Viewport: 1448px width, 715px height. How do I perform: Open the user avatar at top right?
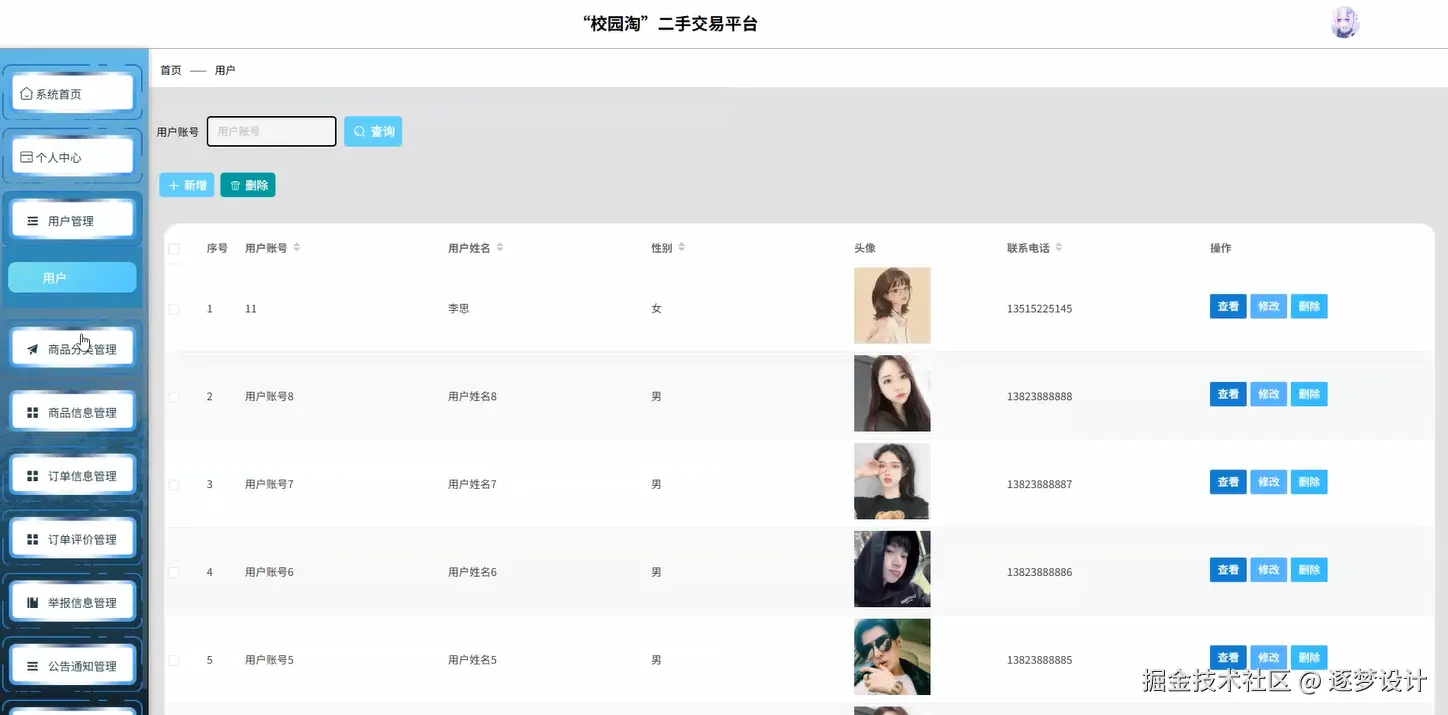(x=1345, y=23)
